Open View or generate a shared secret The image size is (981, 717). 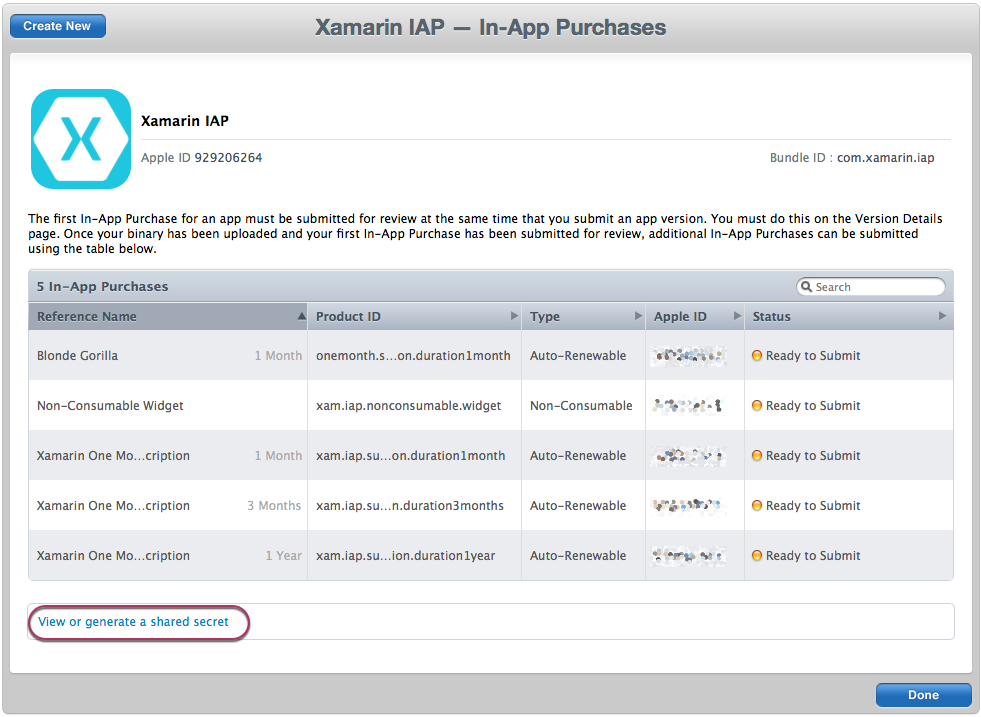[133, 622]
